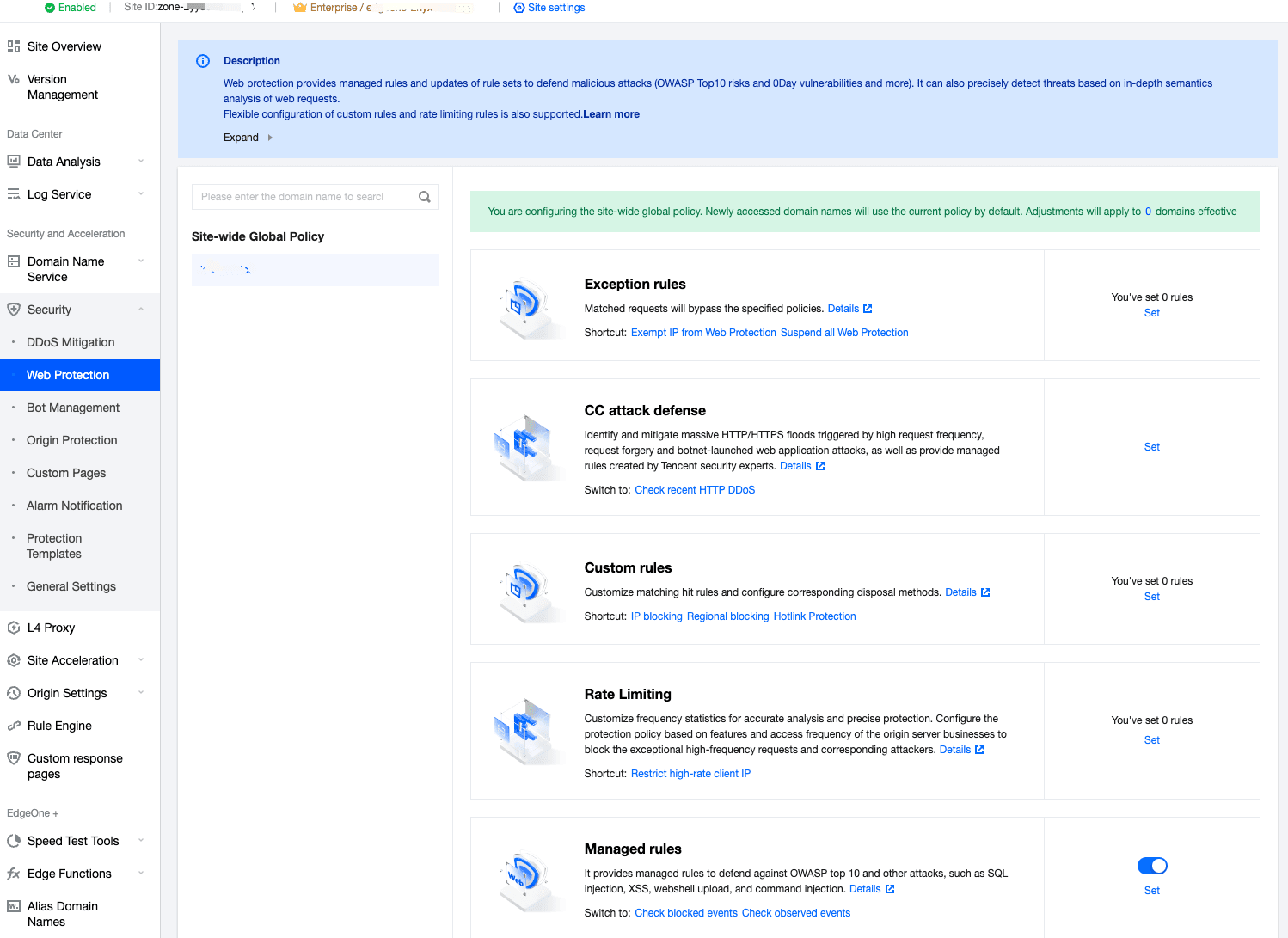1288x938 pixels.
Task: Click Check blocked events link
Action: (x=686, y=913)
